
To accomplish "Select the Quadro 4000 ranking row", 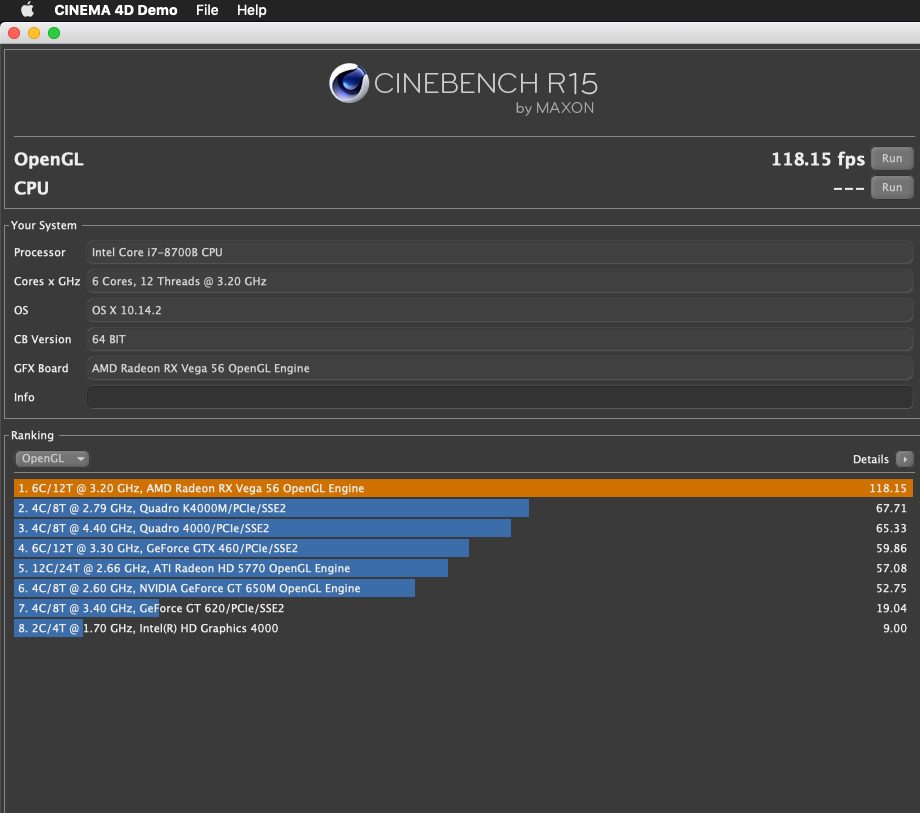I will pos(464,528).
